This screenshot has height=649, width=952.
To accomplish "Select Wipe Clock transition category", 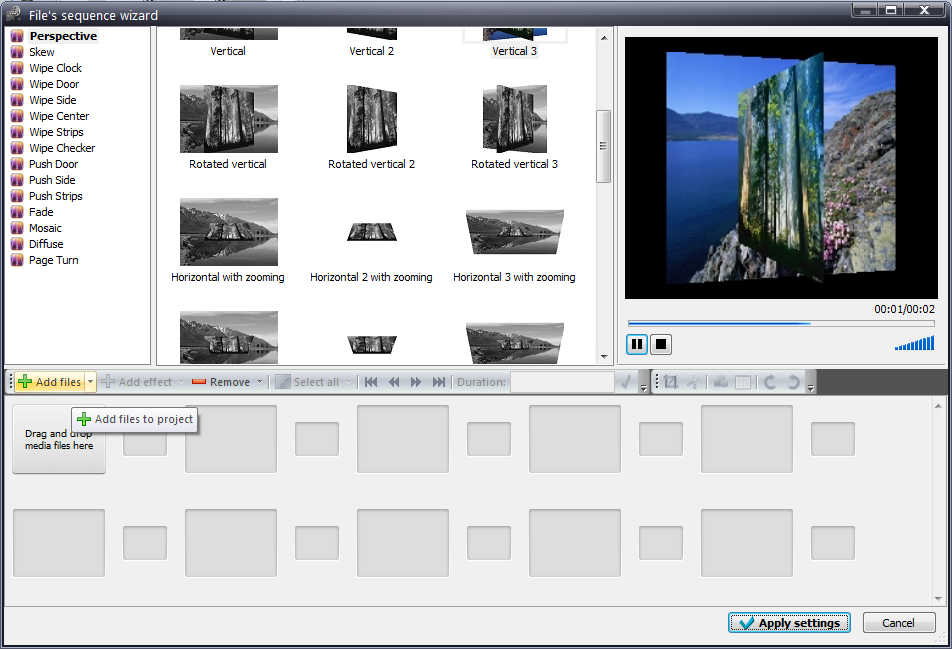I will 55,68.
